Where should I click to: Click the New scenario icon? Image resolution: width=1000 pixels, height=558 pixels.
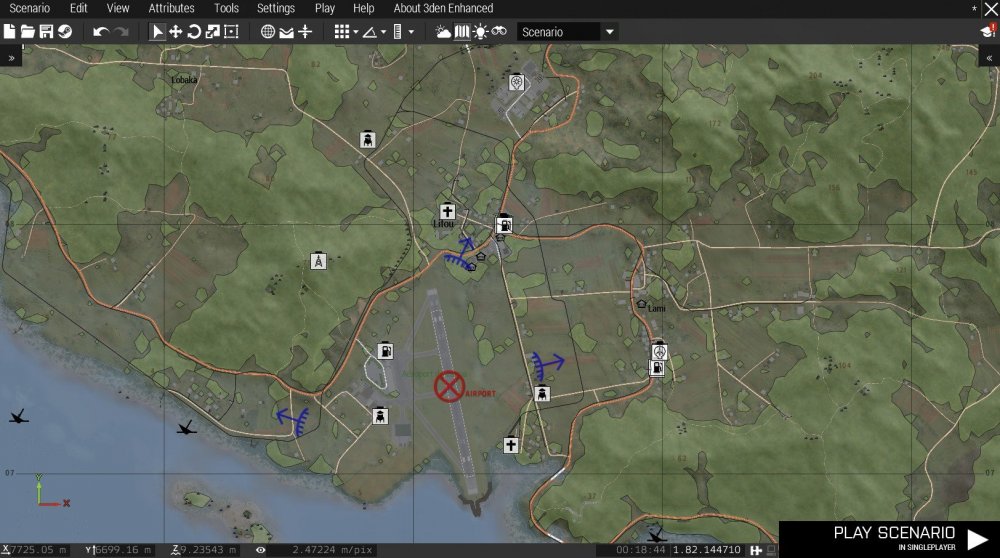(10, 32)
